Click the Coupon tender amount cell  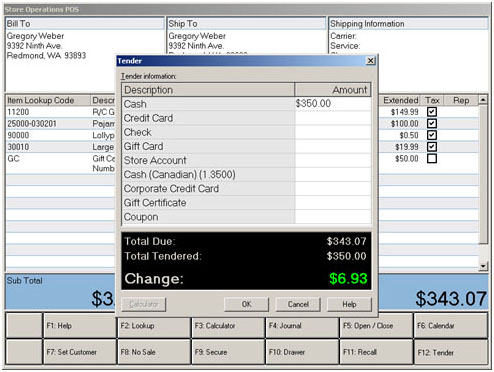click(x=333, y=217)
